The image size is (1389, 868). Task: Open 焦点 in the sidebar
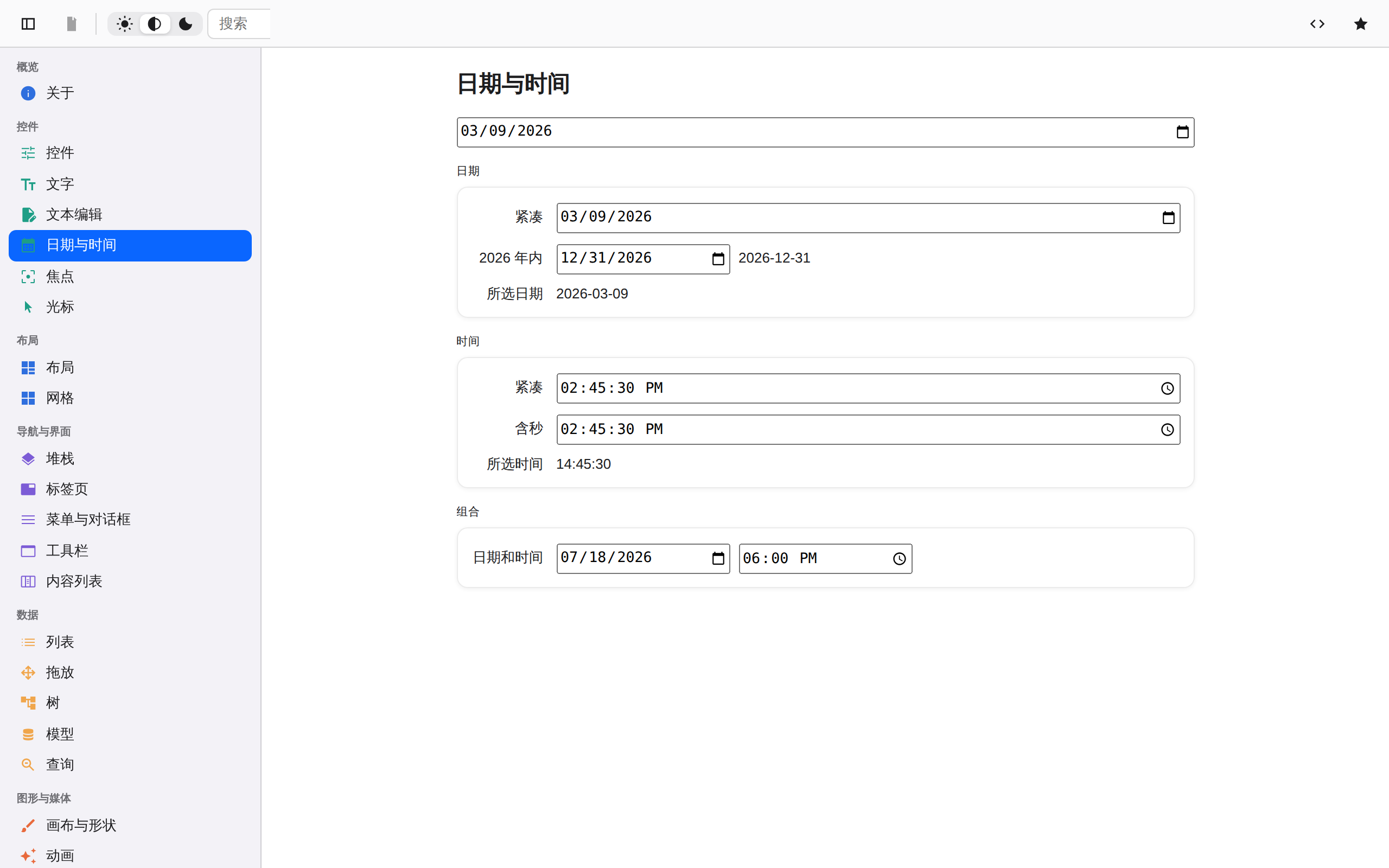[x=130, y=276]
